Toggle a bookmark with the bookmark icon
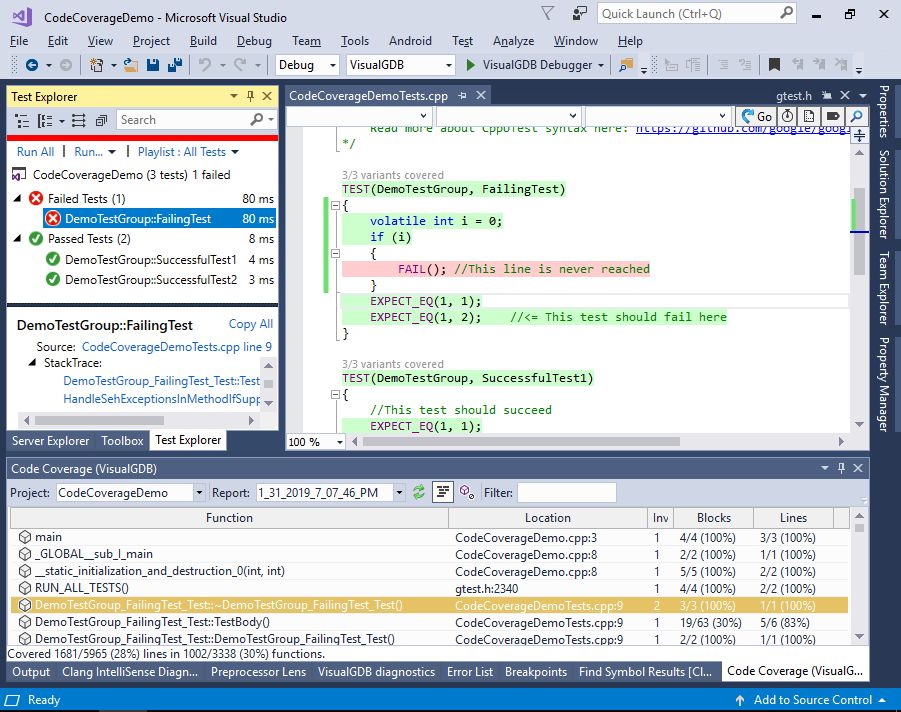The width and height of the screenshot is (901, 712). point(774,65)
